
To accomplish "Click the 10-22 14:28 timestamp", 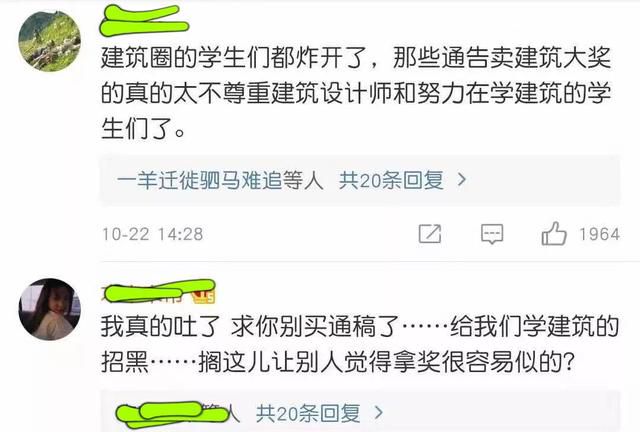I will click(152, 234).
